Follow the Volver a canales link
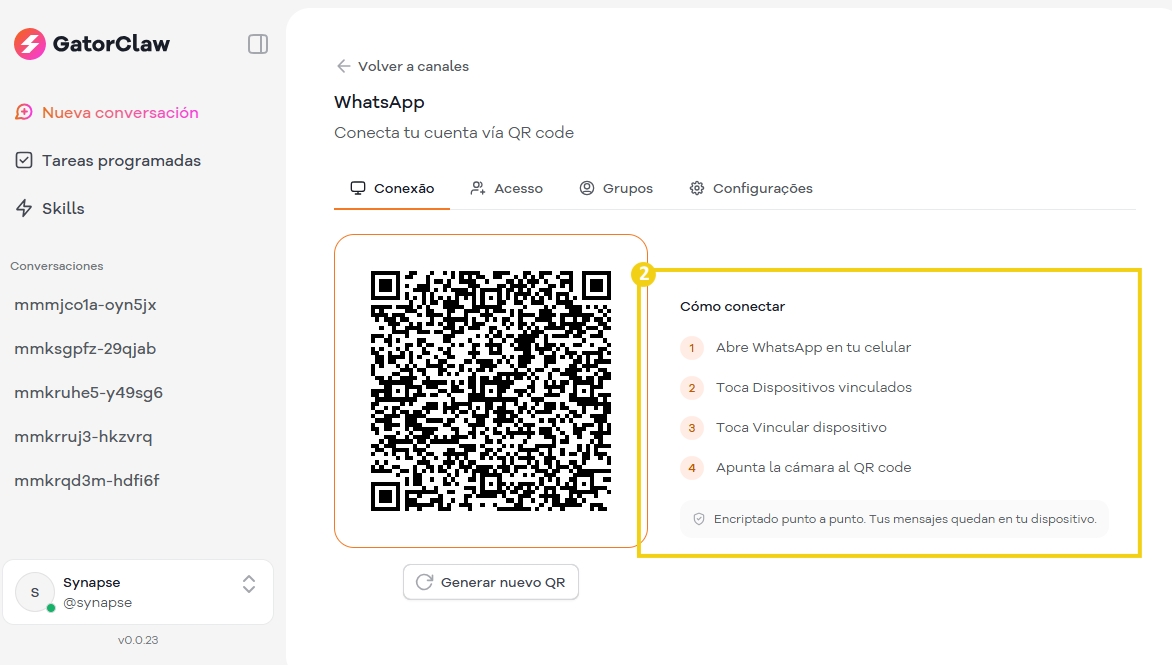This screenshot has width=1172, height=665. tap(413, 66)
